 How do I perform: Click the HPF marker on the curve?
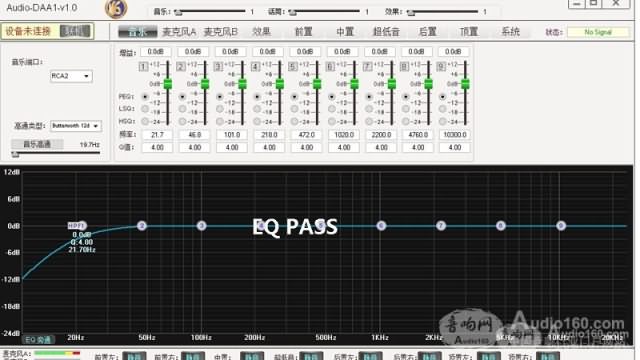point(77,226)
